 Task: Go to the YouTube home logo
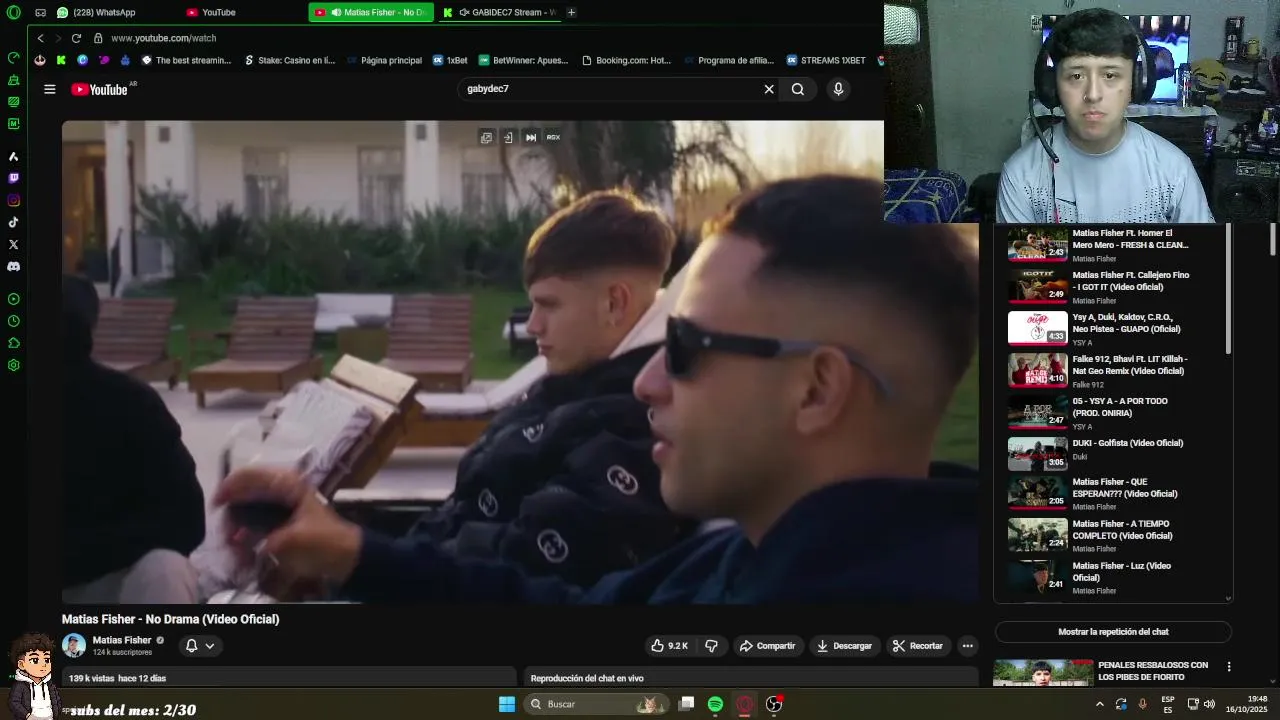click(x=99, y=89)
